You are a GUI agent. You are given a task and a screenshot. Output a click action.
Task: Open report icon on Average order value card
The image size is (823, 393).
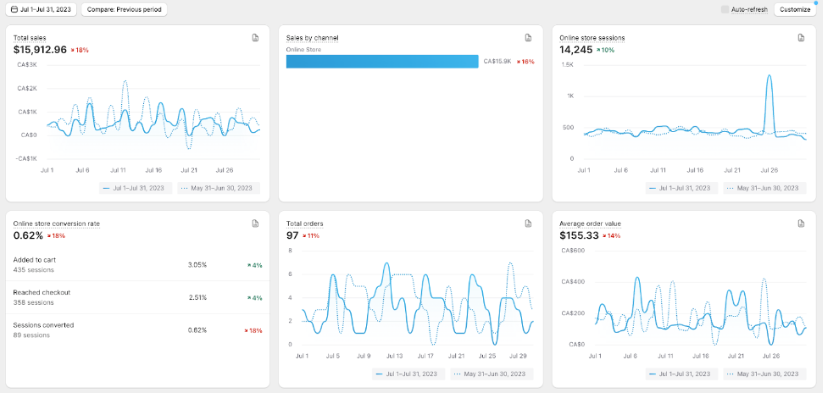pos(801,224)
